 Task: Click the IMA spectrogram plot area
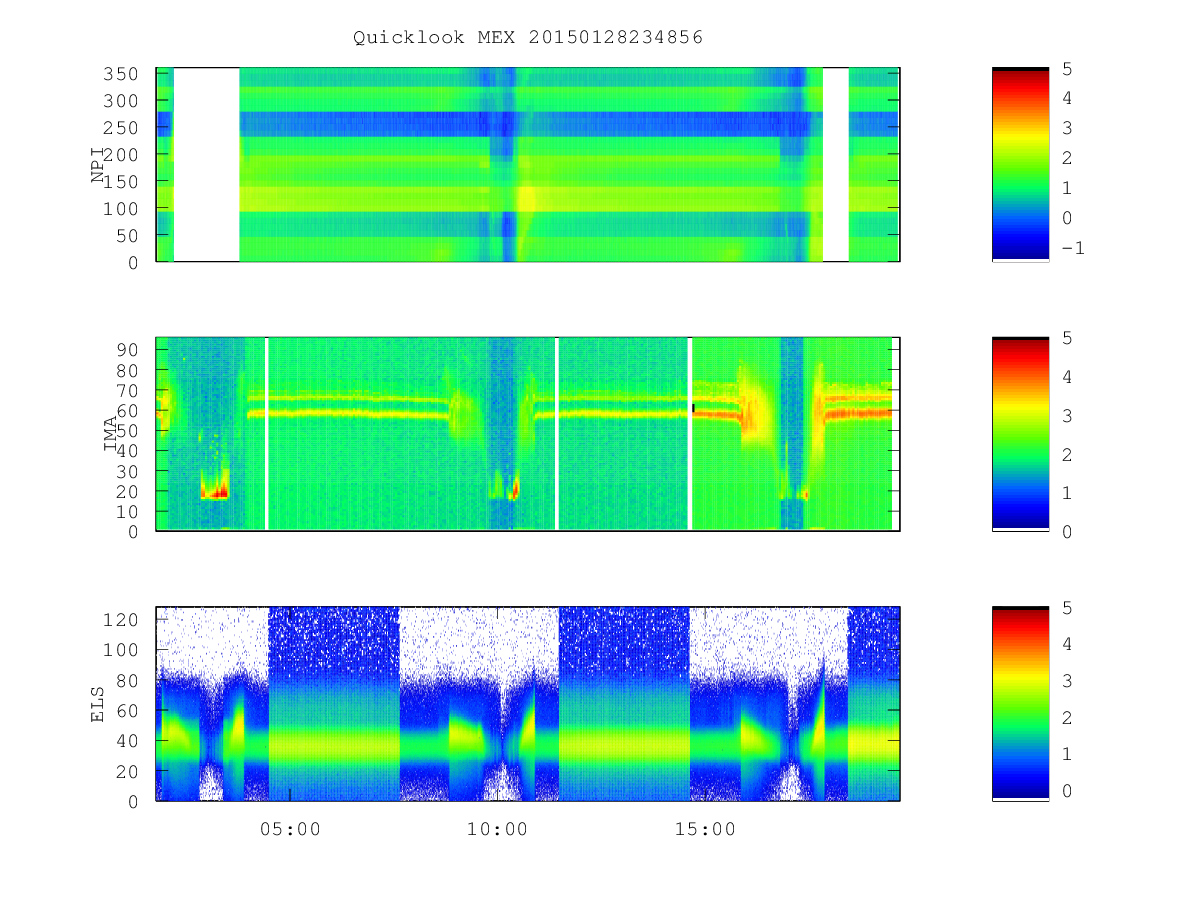[528, 433]
